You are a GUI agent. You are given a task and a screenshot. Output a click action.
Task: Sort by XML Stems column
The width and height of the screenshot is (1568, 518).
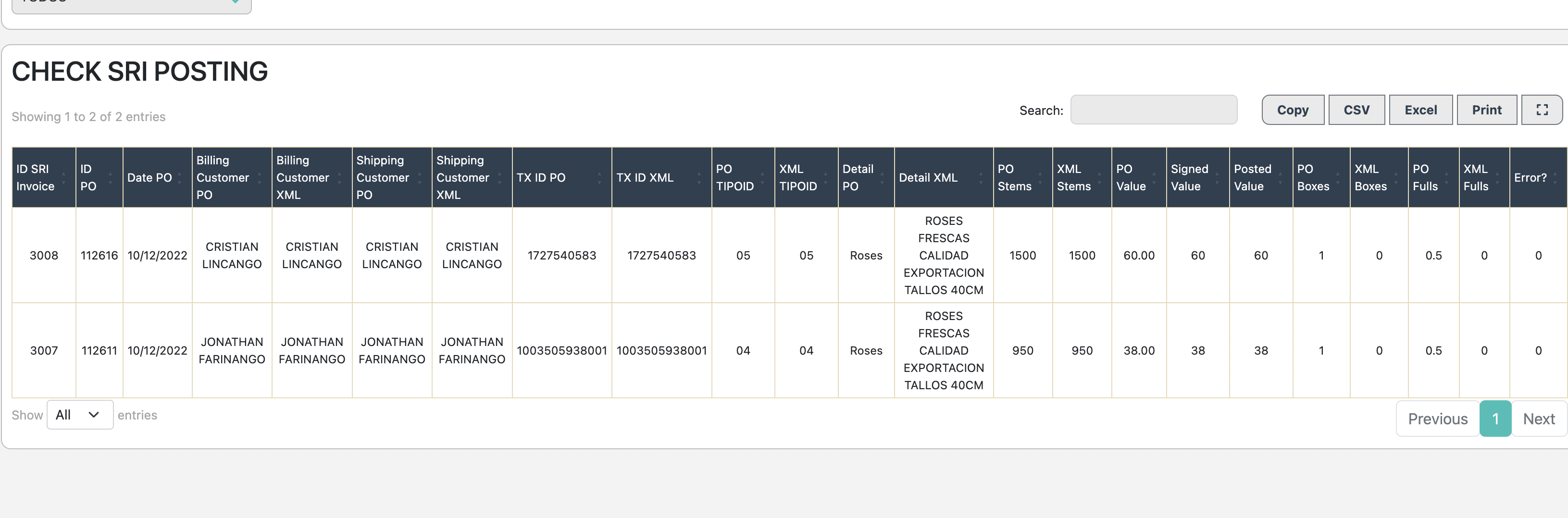point(1082,177)
